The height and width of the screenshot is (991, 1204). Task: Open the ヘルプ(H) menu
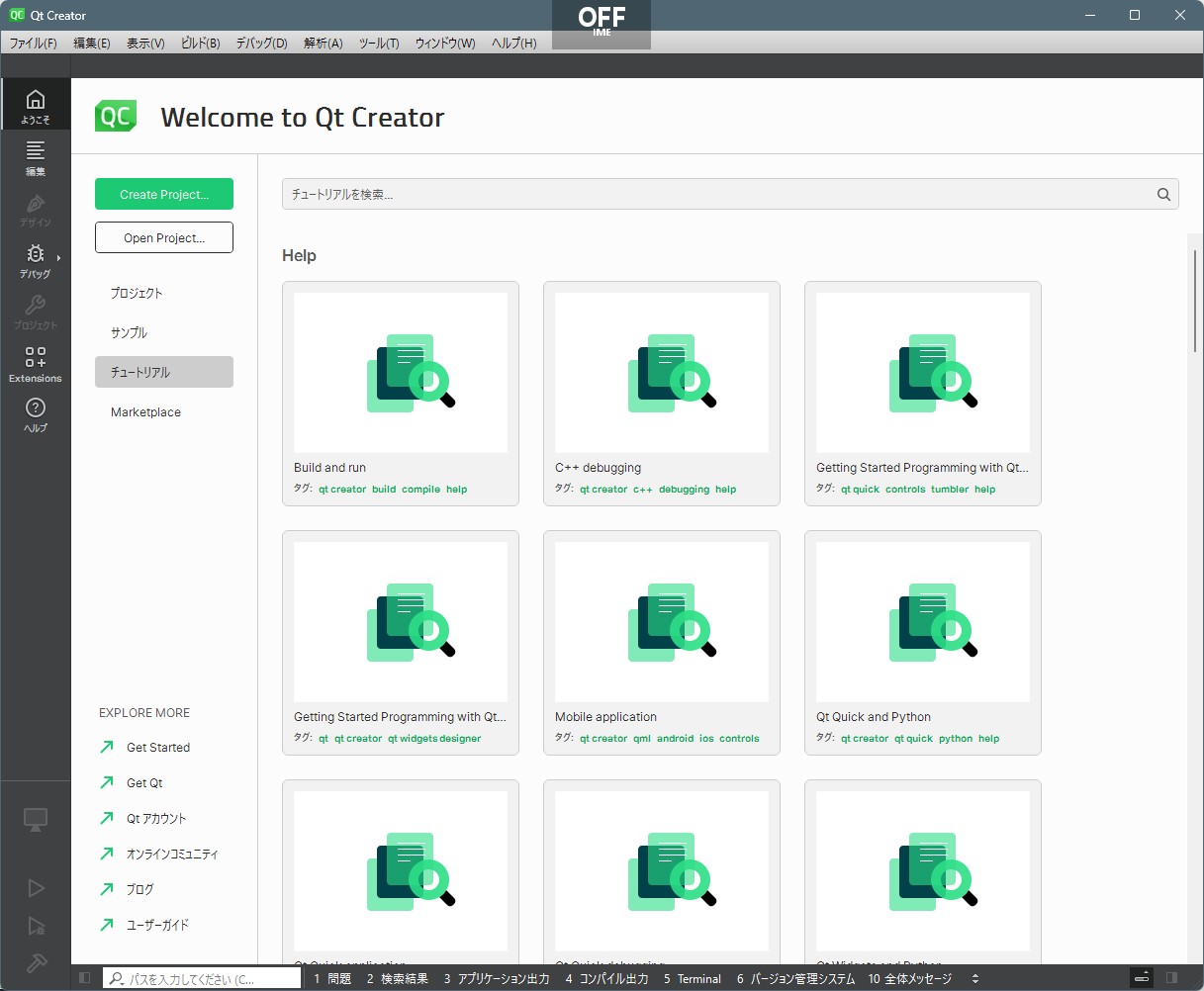click(514, 44)
